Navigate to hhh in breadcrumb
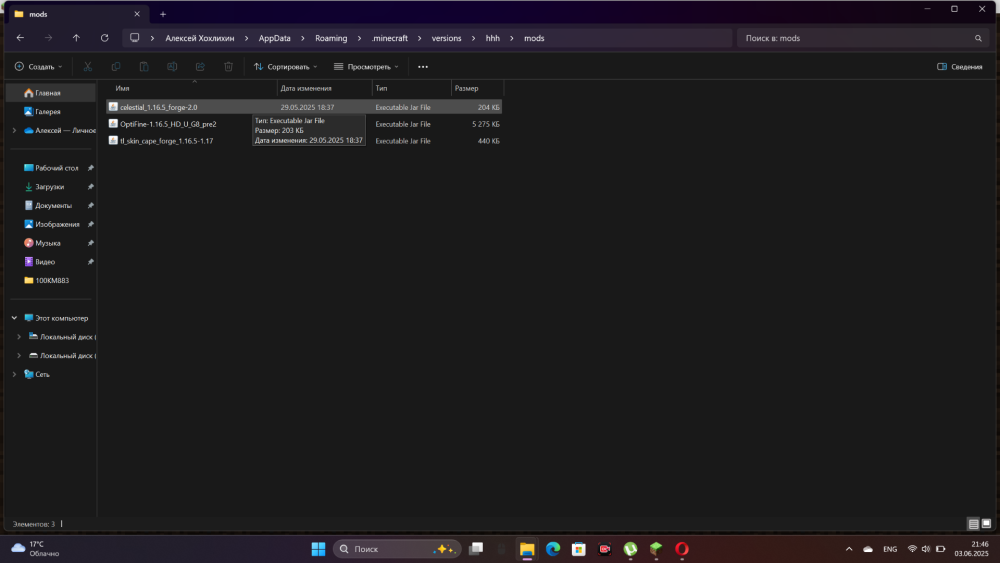This screenshot has height=563, width=1000. click(492, 38)
